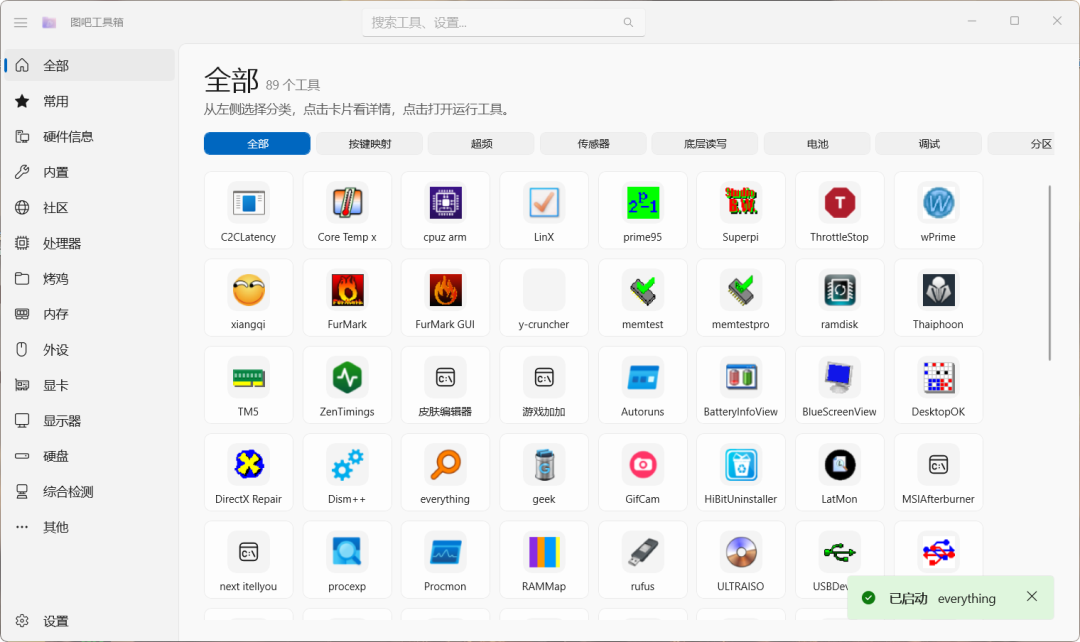Open the red FurMark tool card
The width and height of the screenshot is (1080, 642).
point(346,298)
